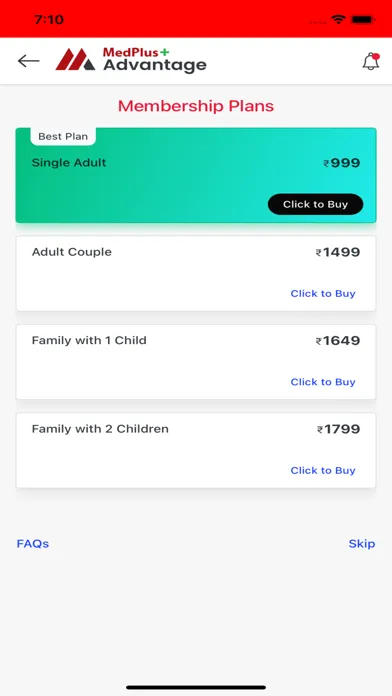The width and height of the screenshot is (392, 696).
Task: Click to Buy Family with 1 Child
Action: (323, 382)
